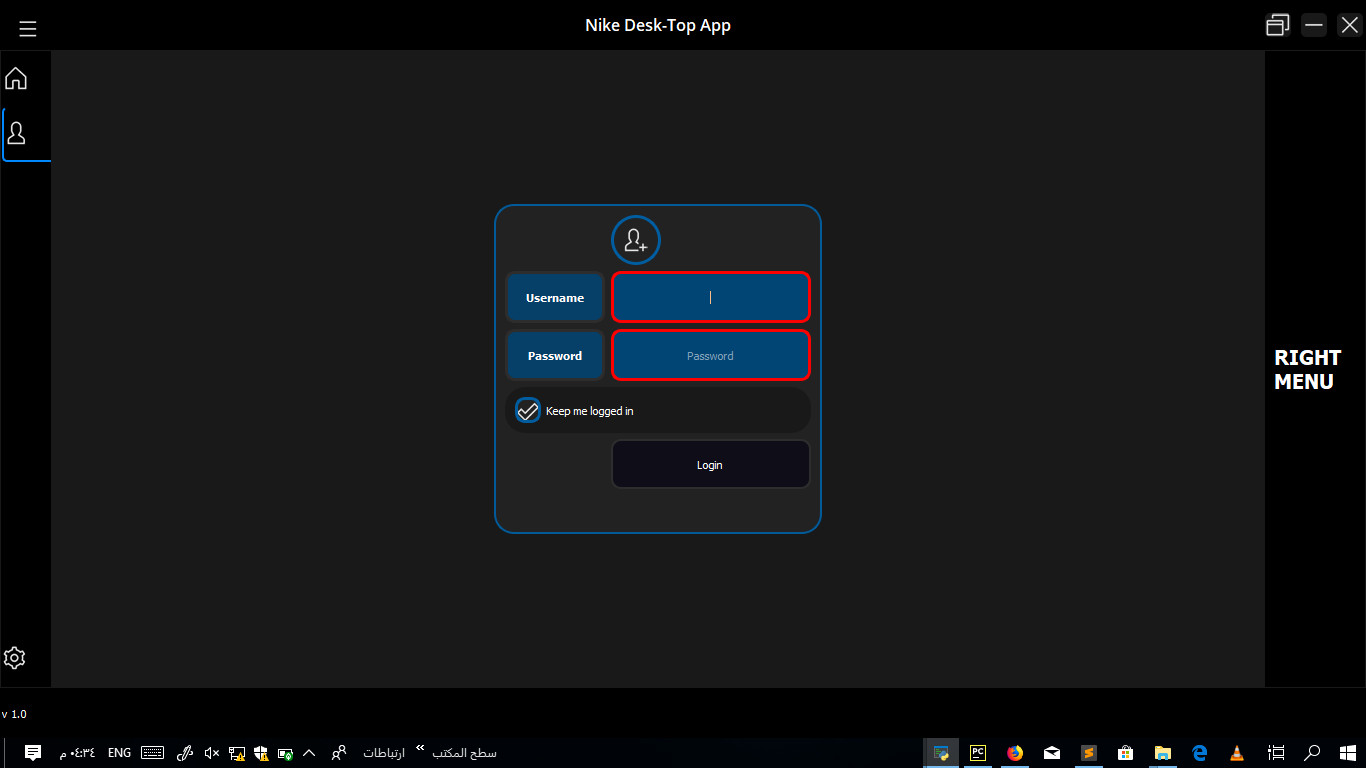Click inside the Username input field
Screen dimensions: 1366x768
coord(710,297)
